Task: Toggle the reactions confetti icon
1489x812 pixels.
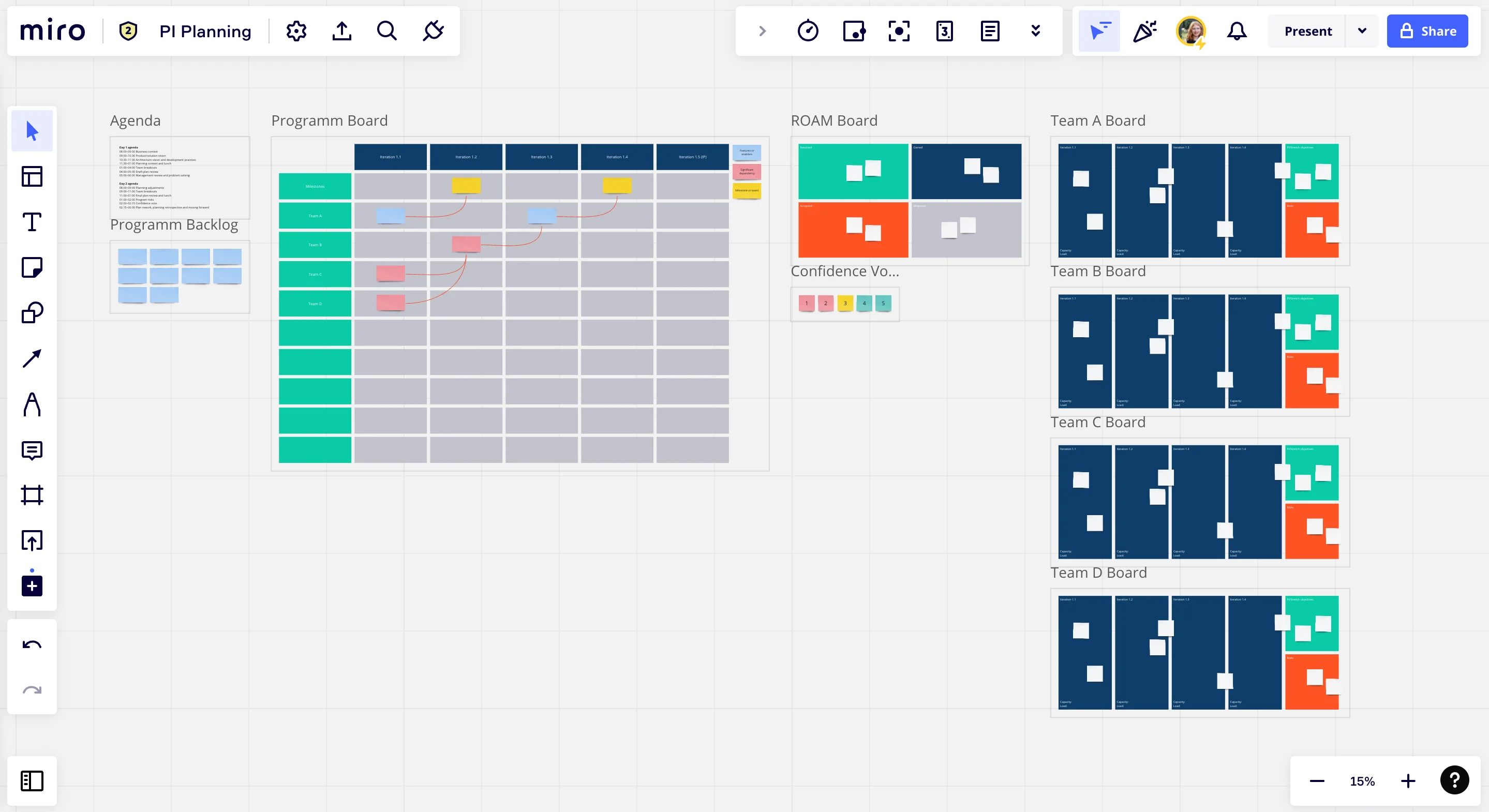Action: tap(1144, 31)
